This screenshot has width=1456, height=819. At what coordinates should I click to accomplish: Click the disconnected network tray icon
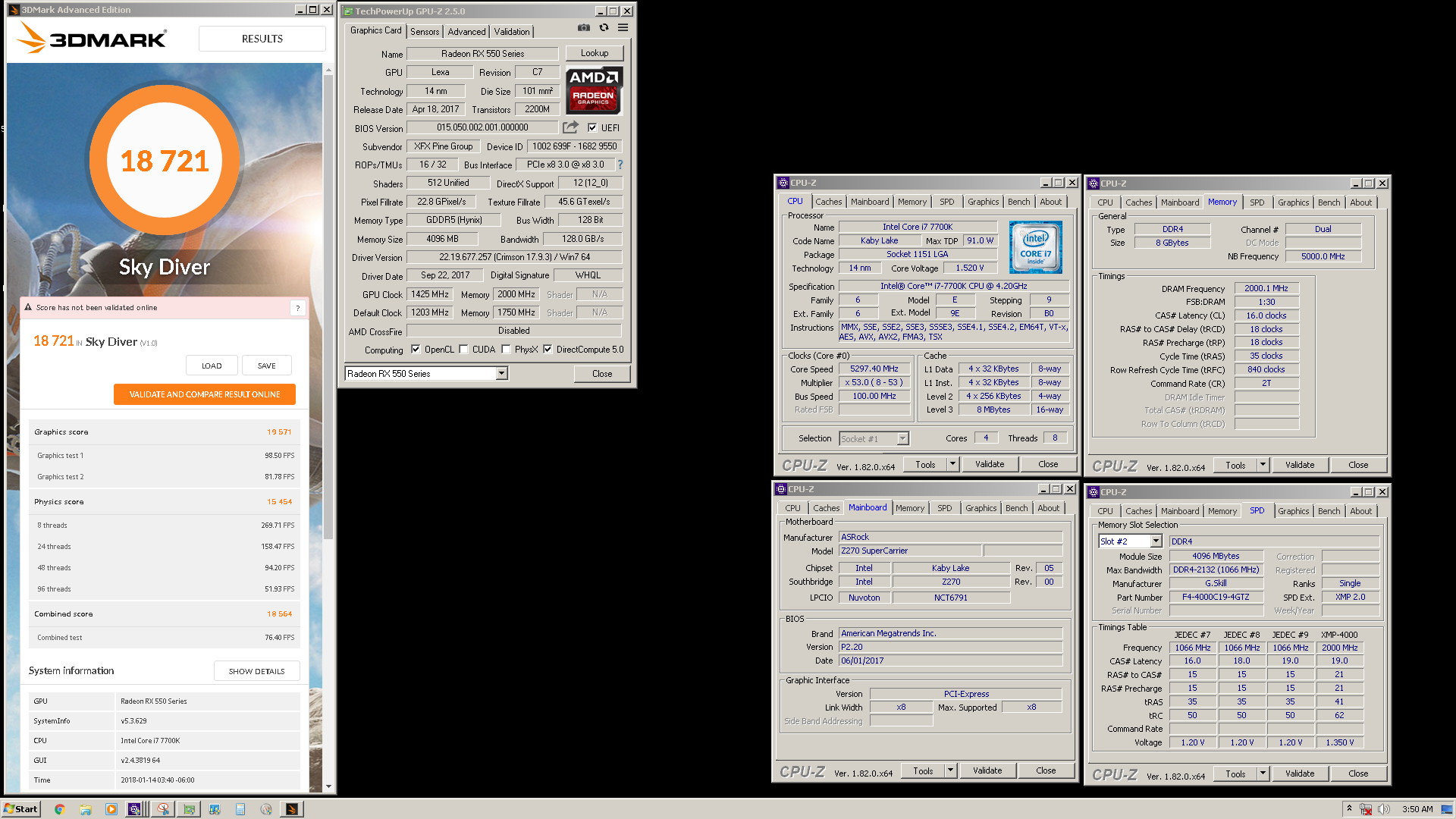(1366, 809)
